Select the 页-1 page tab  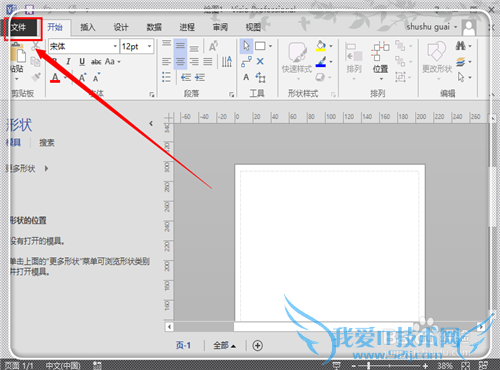tap(183, 345)
